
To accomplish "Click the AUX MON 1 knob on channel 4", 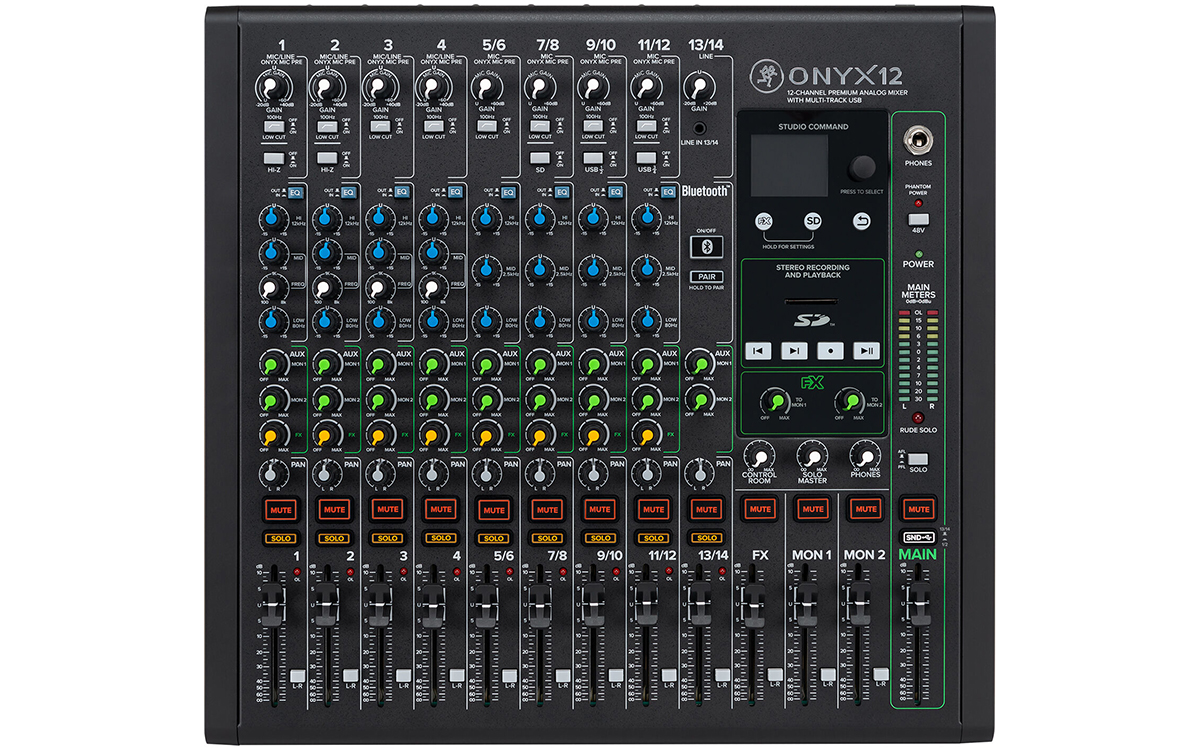I will [x=433, y=363].
